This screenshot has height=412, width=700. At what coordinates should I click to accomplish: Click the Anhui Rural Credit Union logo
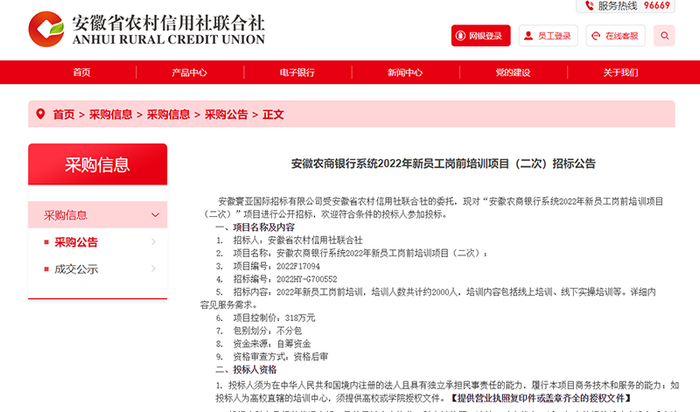(147, 29)
